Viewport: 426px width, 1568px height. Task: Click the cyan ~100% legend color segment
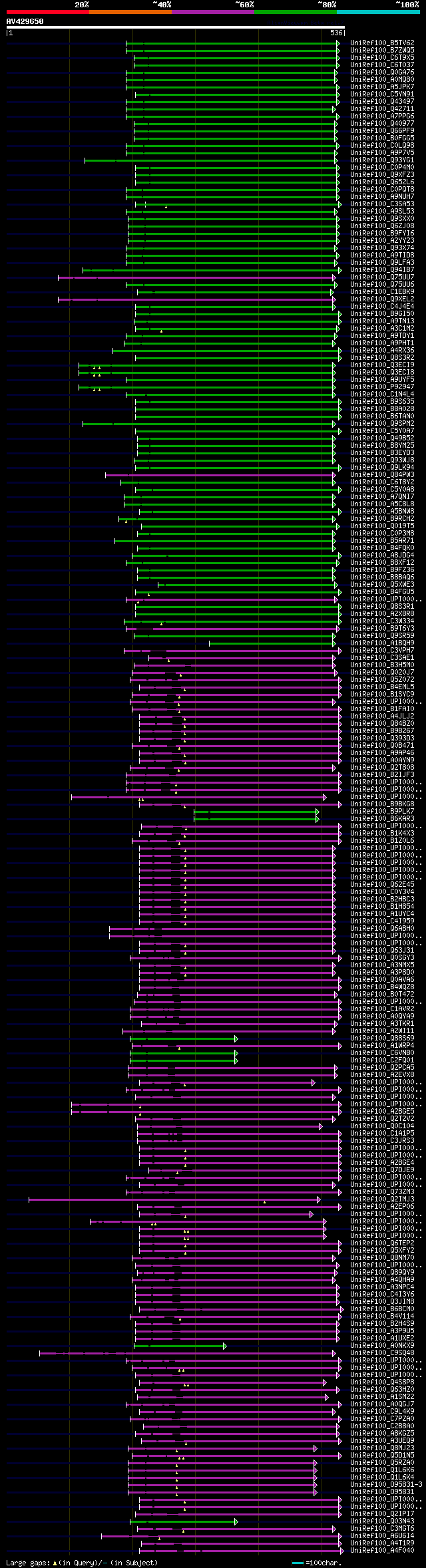378,12
